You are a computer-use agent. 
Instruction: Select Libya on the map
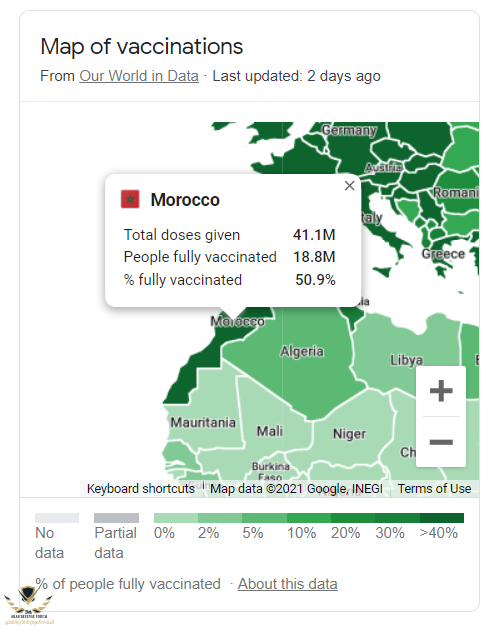406,360
